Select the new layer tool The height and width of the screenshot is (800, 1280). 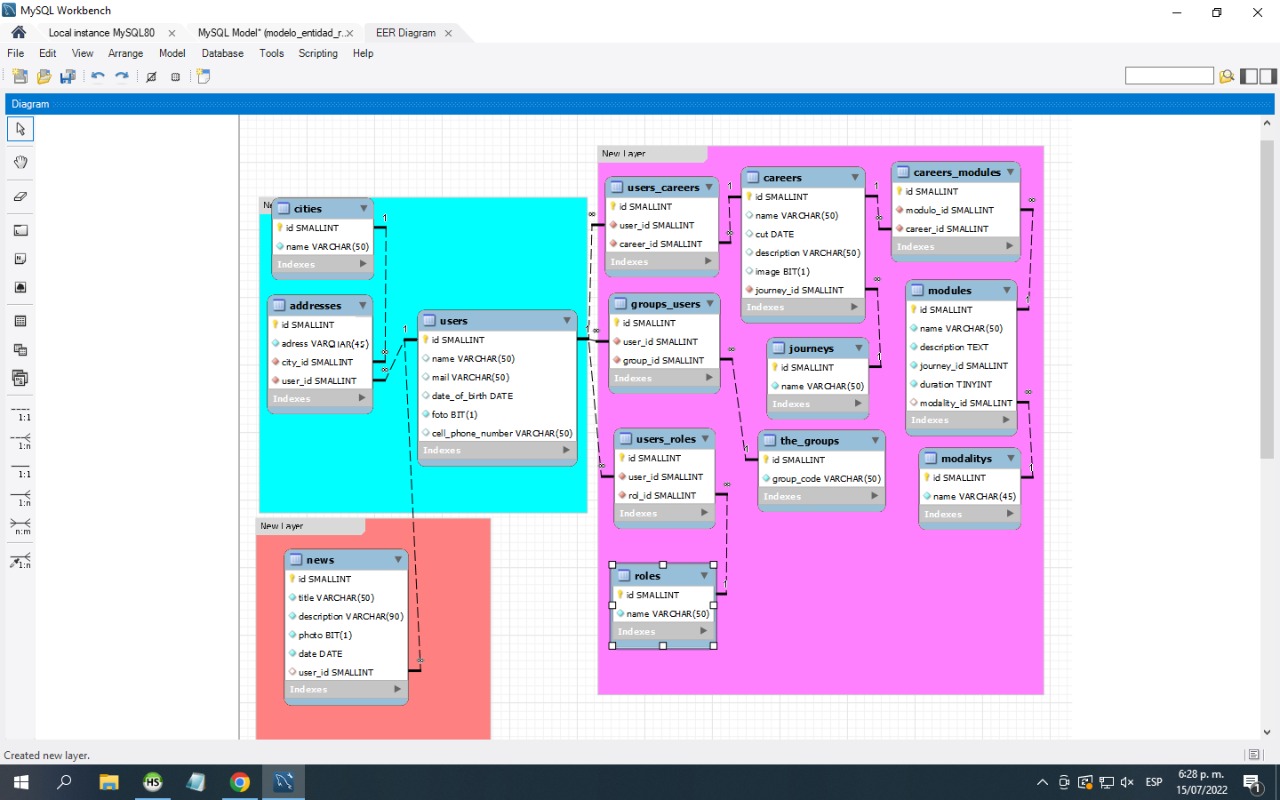(20, 229)
